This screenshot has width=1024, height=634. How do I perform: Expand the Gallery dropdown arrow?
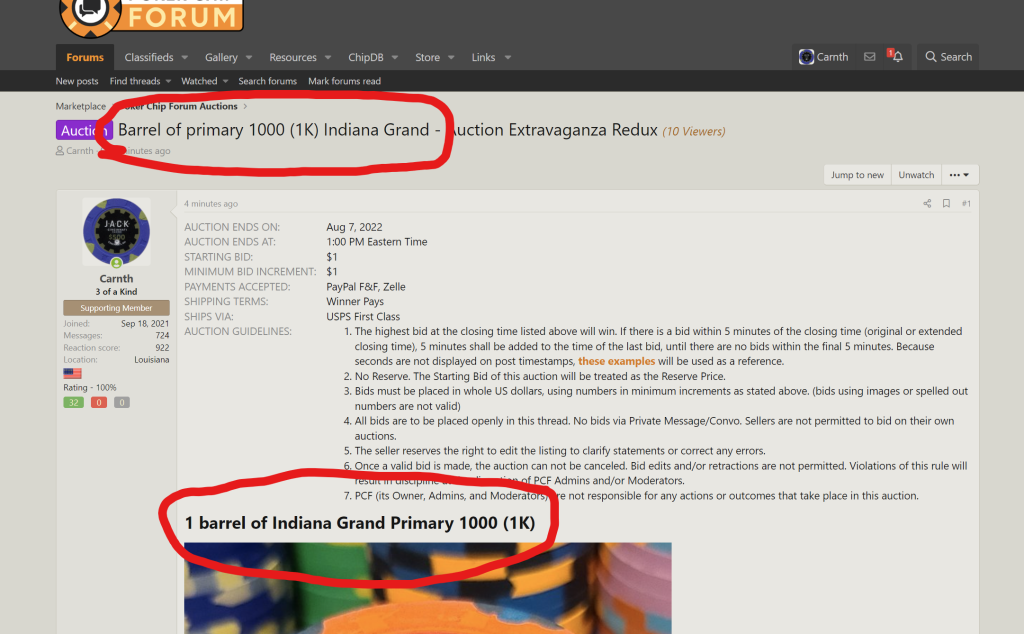click(x=249, y=57)
